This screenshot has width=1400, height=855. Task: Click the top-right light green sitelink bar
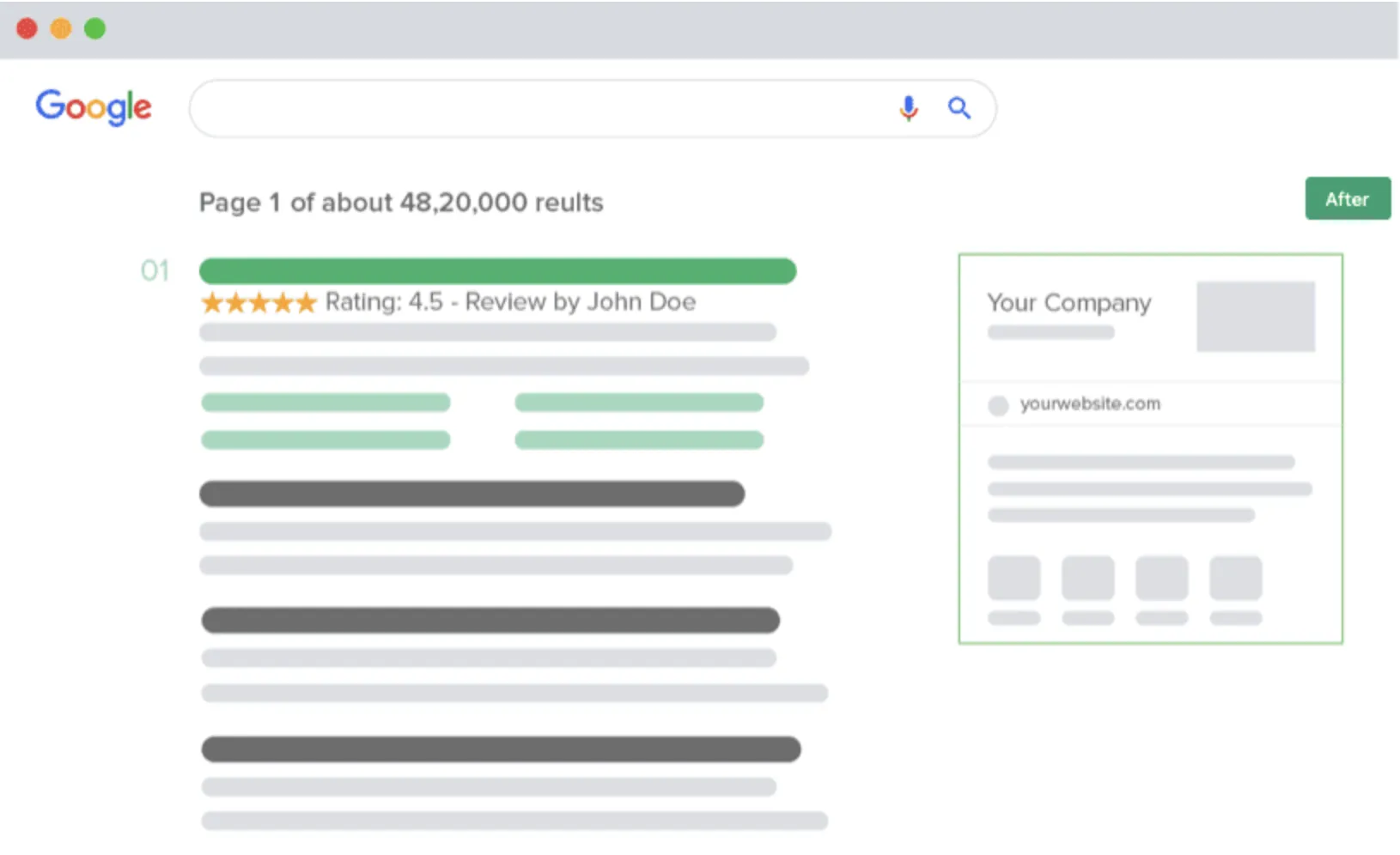pos(639,402)
